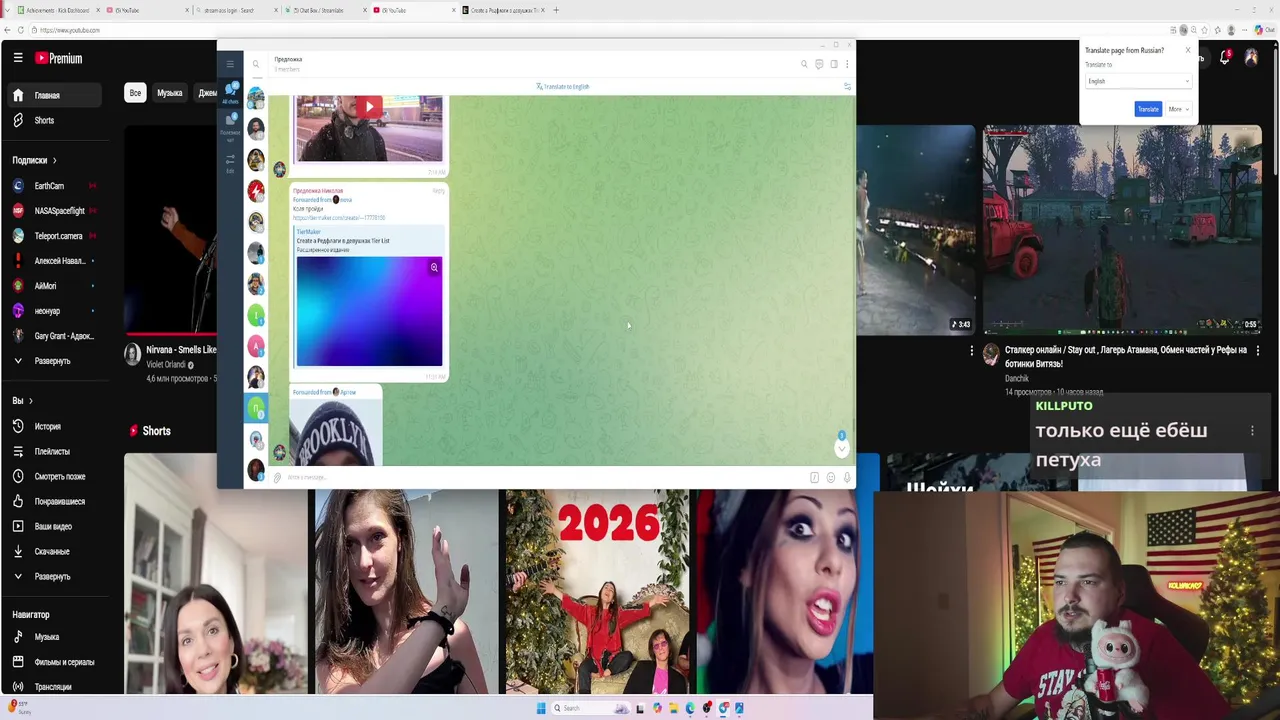The image size is (1280, 720).
Task: Play the video in Telegram message
Action: (369, 107)
